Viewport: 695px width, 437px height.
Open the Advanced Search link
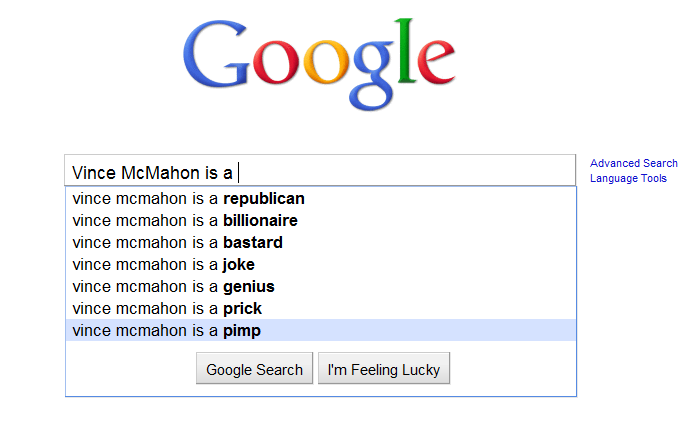click(633, 163)
